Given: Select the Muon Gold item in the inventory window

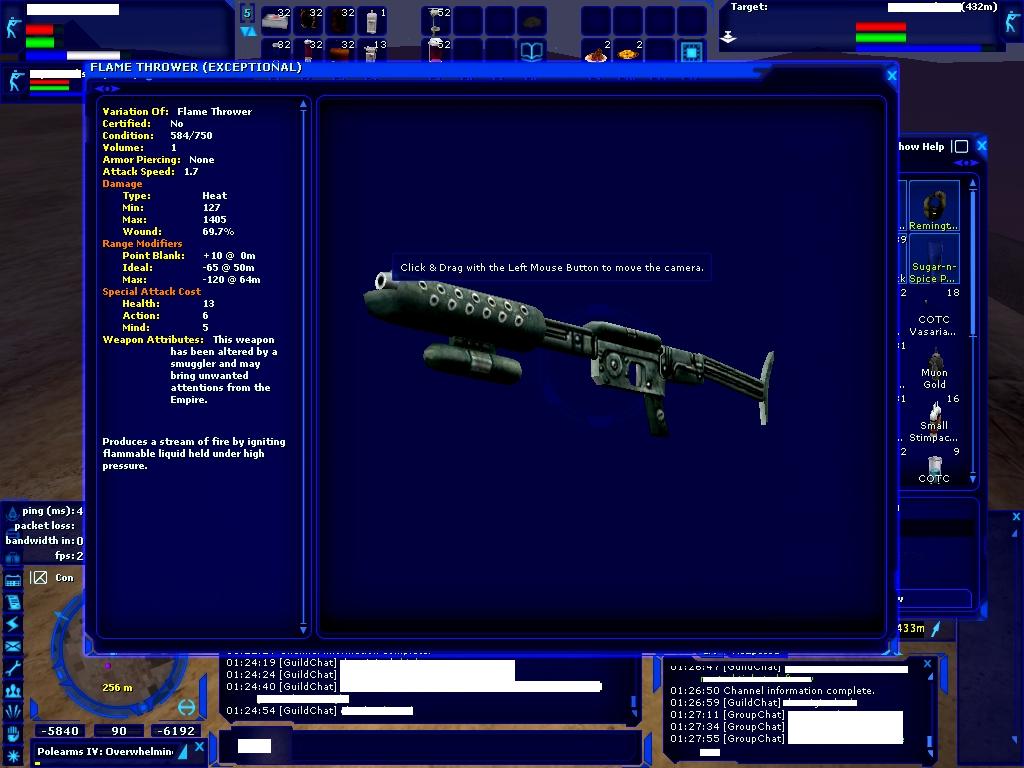Looking at the screenshot, I should (x=934, y=366).
